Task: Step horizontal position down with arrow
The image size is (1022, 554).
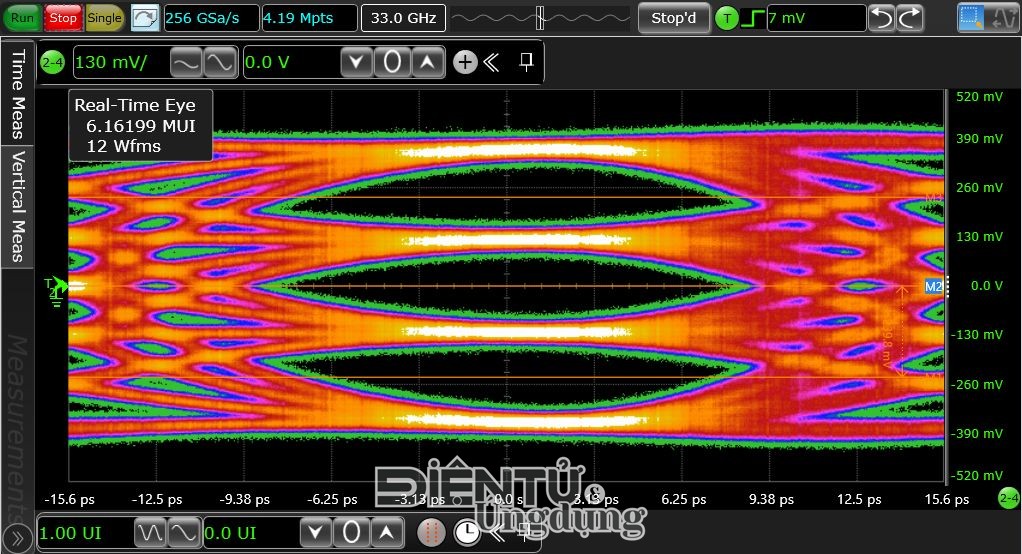Action: point(315,533)
